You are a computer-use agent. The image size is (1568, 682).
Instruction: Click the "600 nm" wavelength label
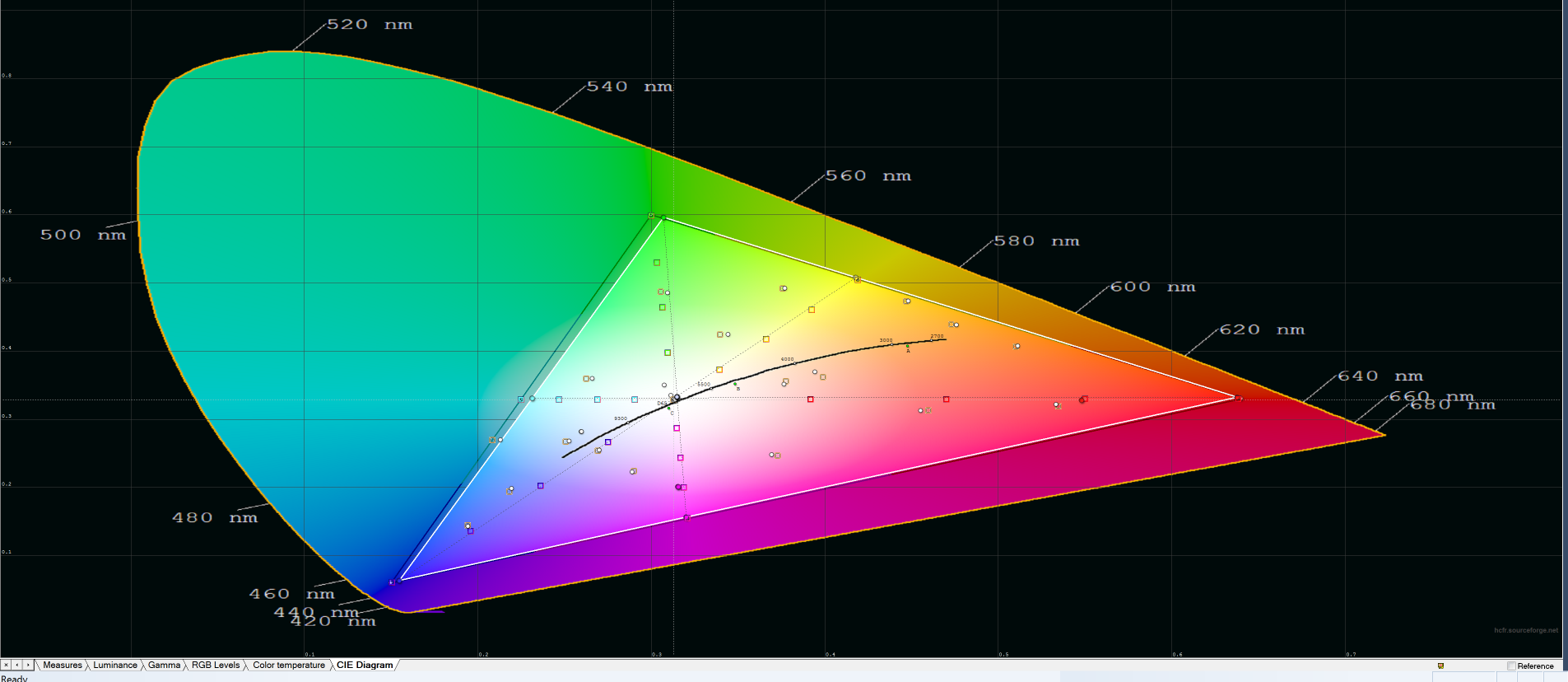(x=1152, y=287)
